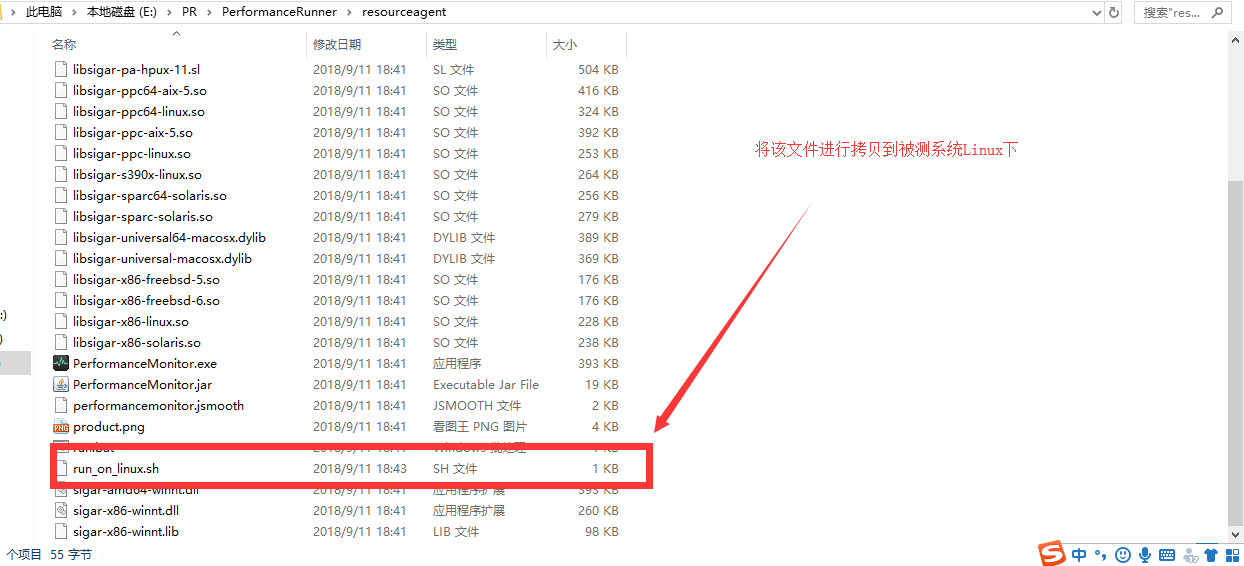Sort files by 修改日期 column header

tap(337, 45)
